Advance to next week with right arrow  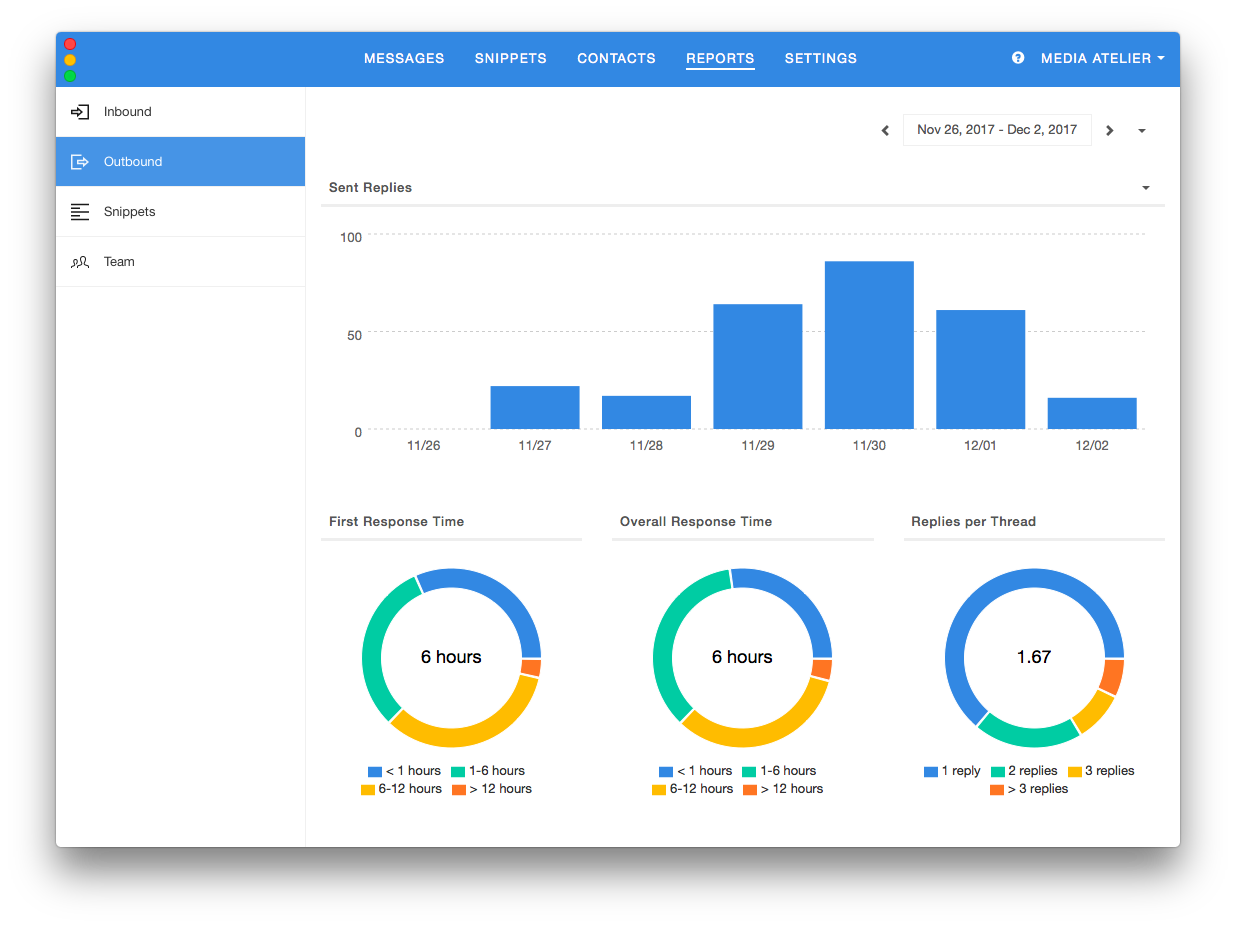(1110, 131)
